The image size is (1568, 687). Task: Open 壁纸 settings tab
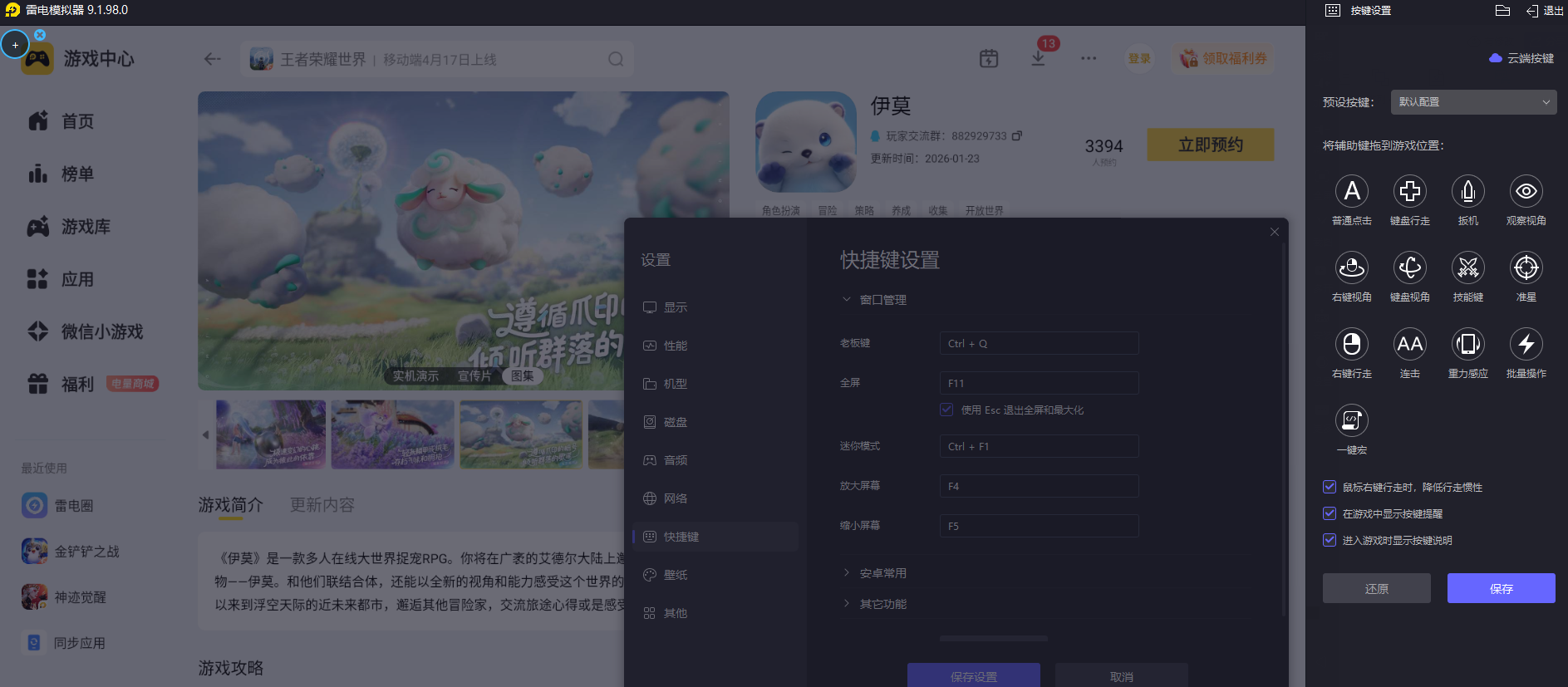715,575
